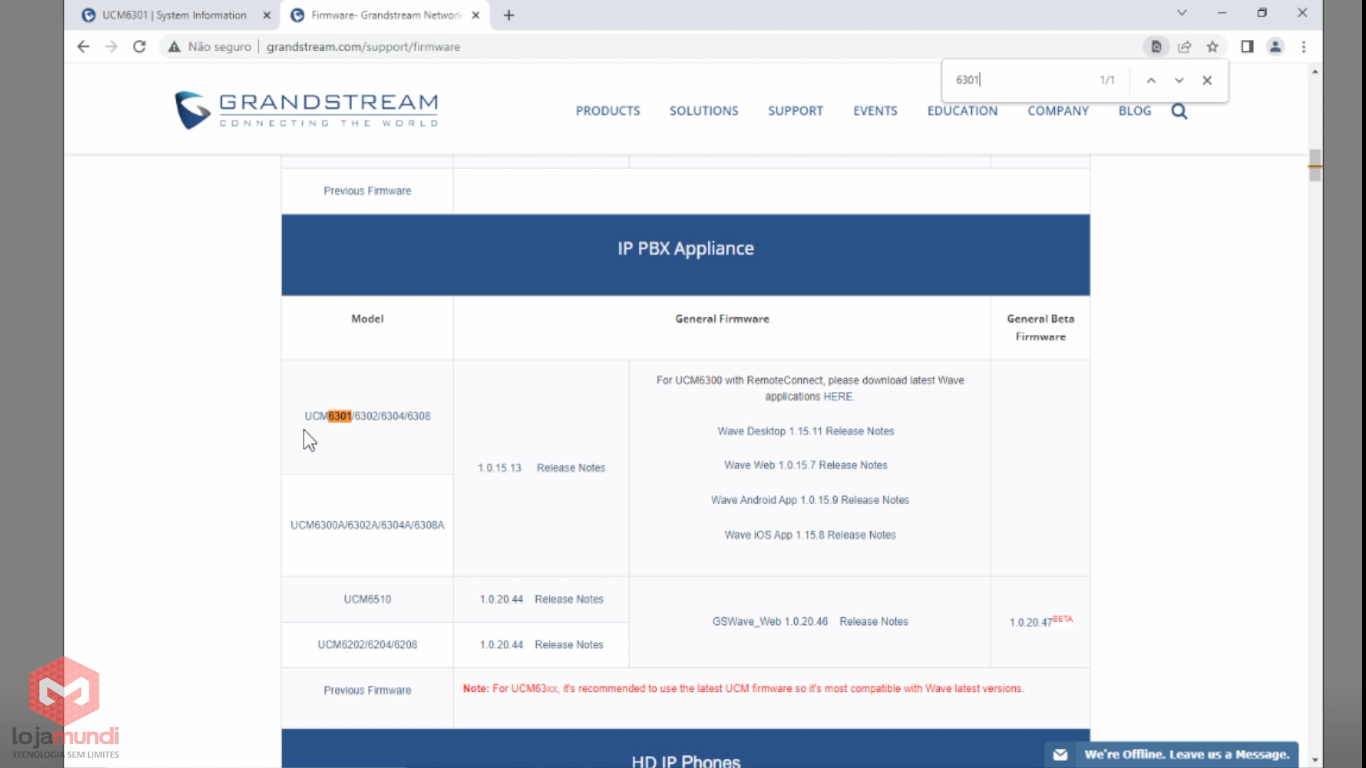The width and height of the screenshot is (1366, 768).
Task: Bookmark this page with star icon
Action: click(x=1212, y=47)
